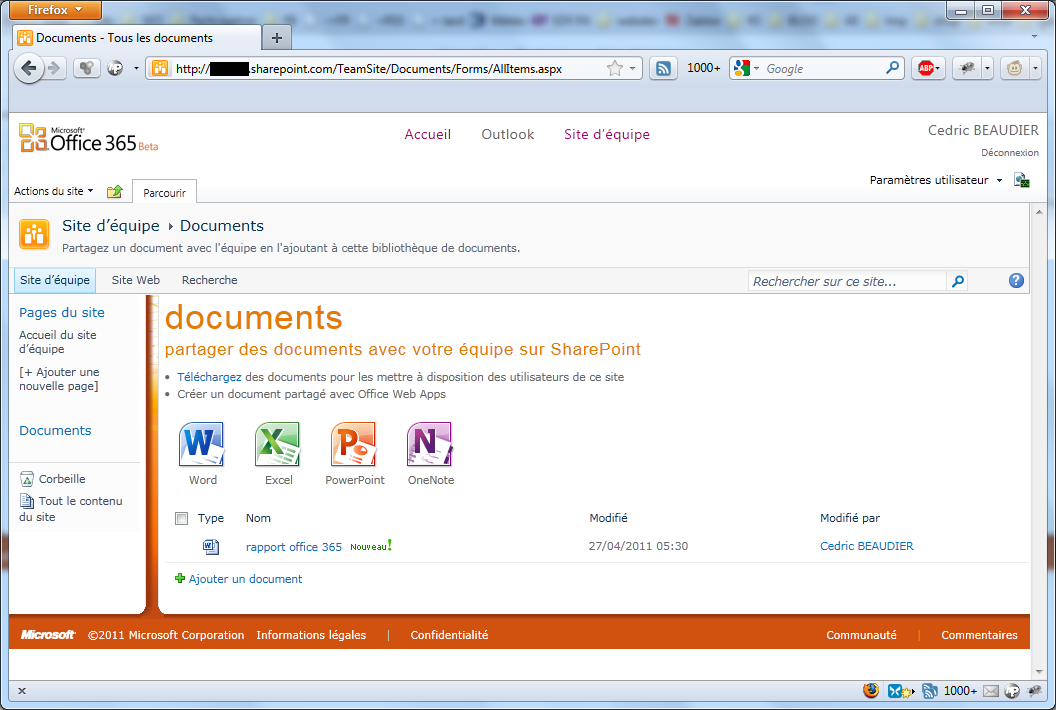Click the Déconnexion link
Viewport: 1056px width, 710px height.
1010,152
